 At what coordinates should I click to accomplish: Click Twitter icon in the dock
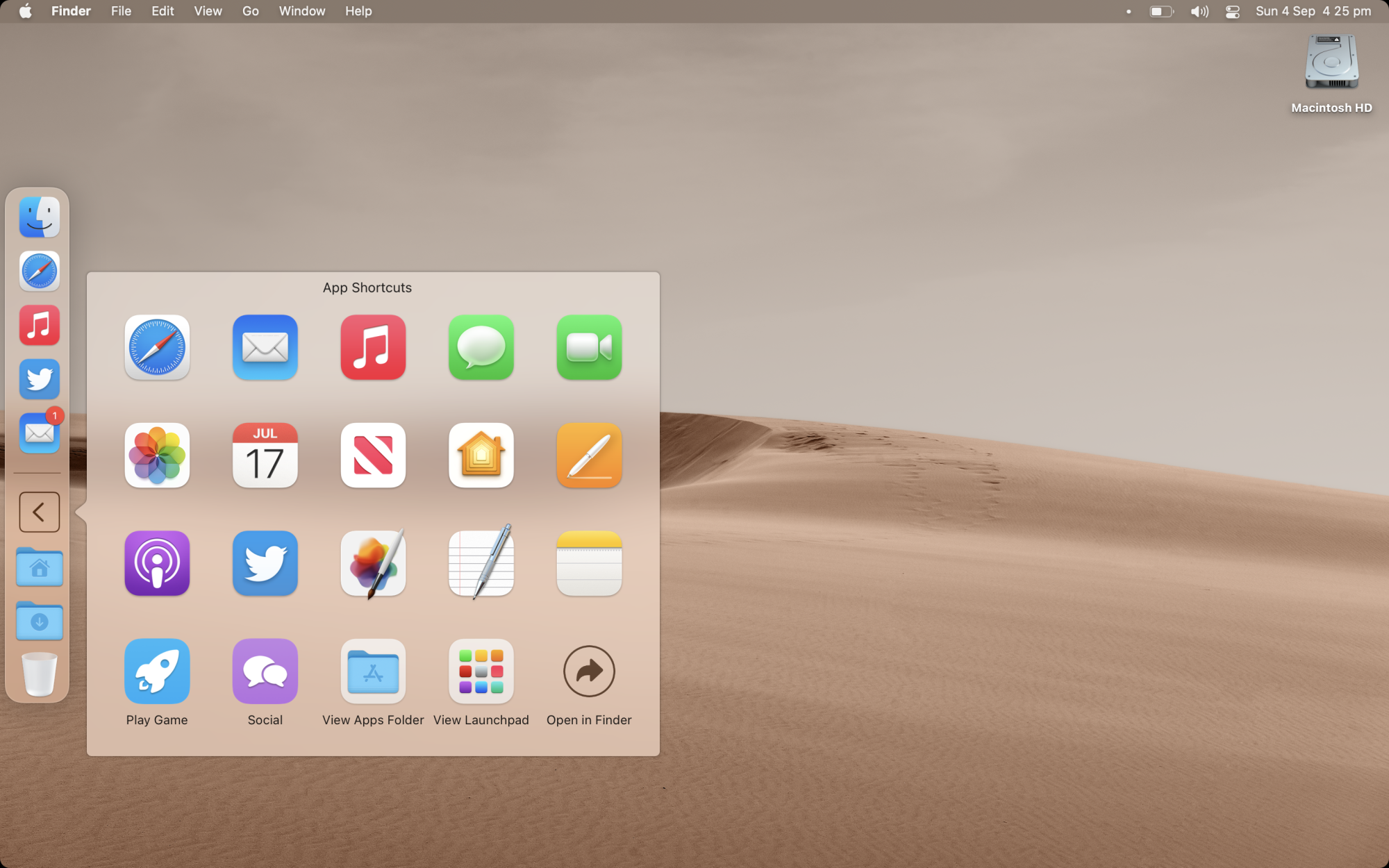tap(39, 379)
